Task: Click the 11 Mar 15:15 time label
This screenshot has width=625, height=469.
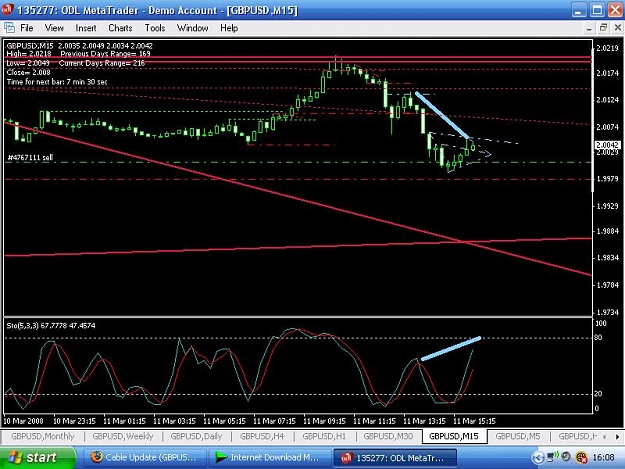Action: [x=474, y=421]
